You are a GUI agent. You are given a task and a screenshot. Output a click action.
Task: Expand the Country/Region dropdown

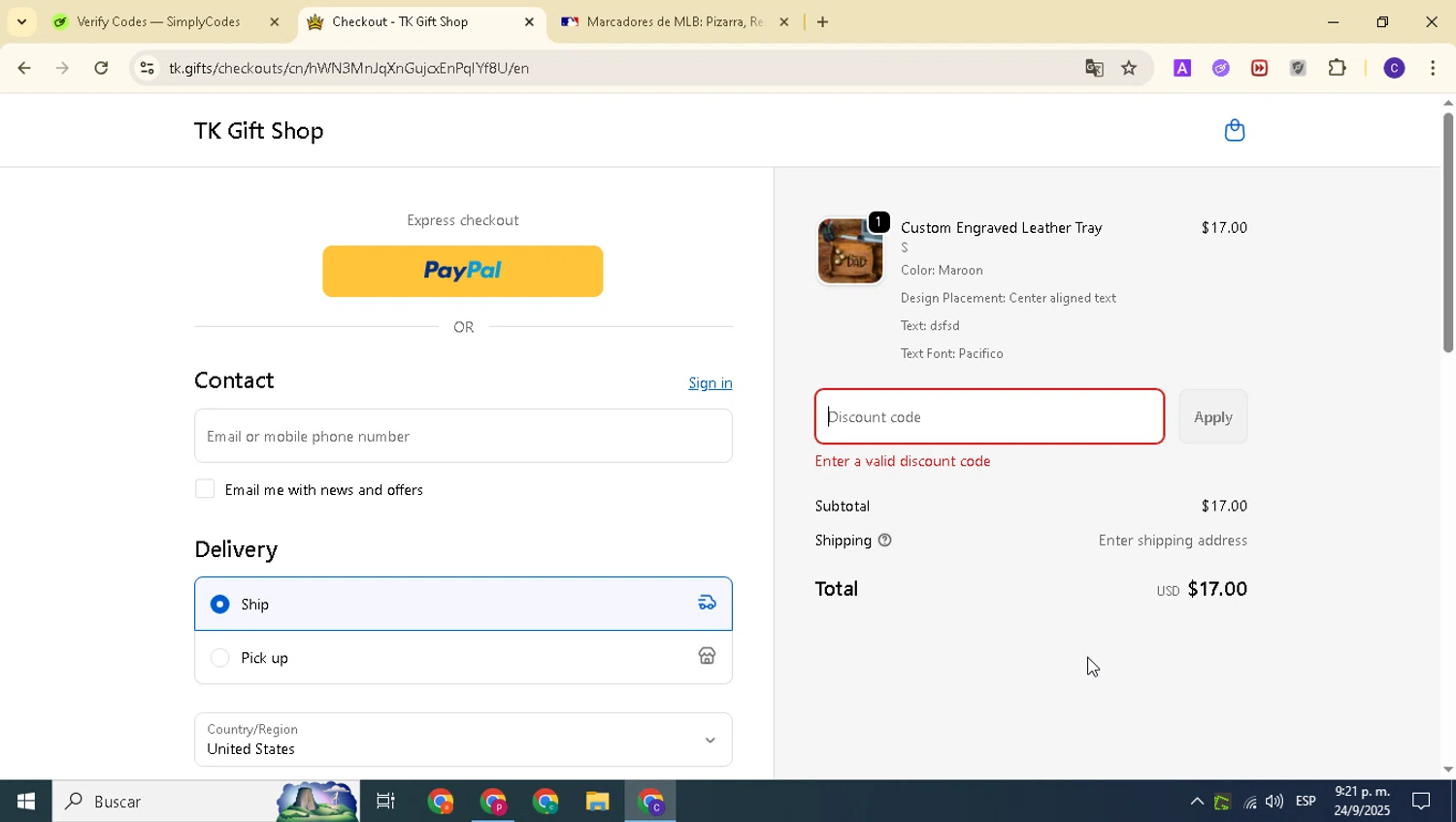coord(463,740)
